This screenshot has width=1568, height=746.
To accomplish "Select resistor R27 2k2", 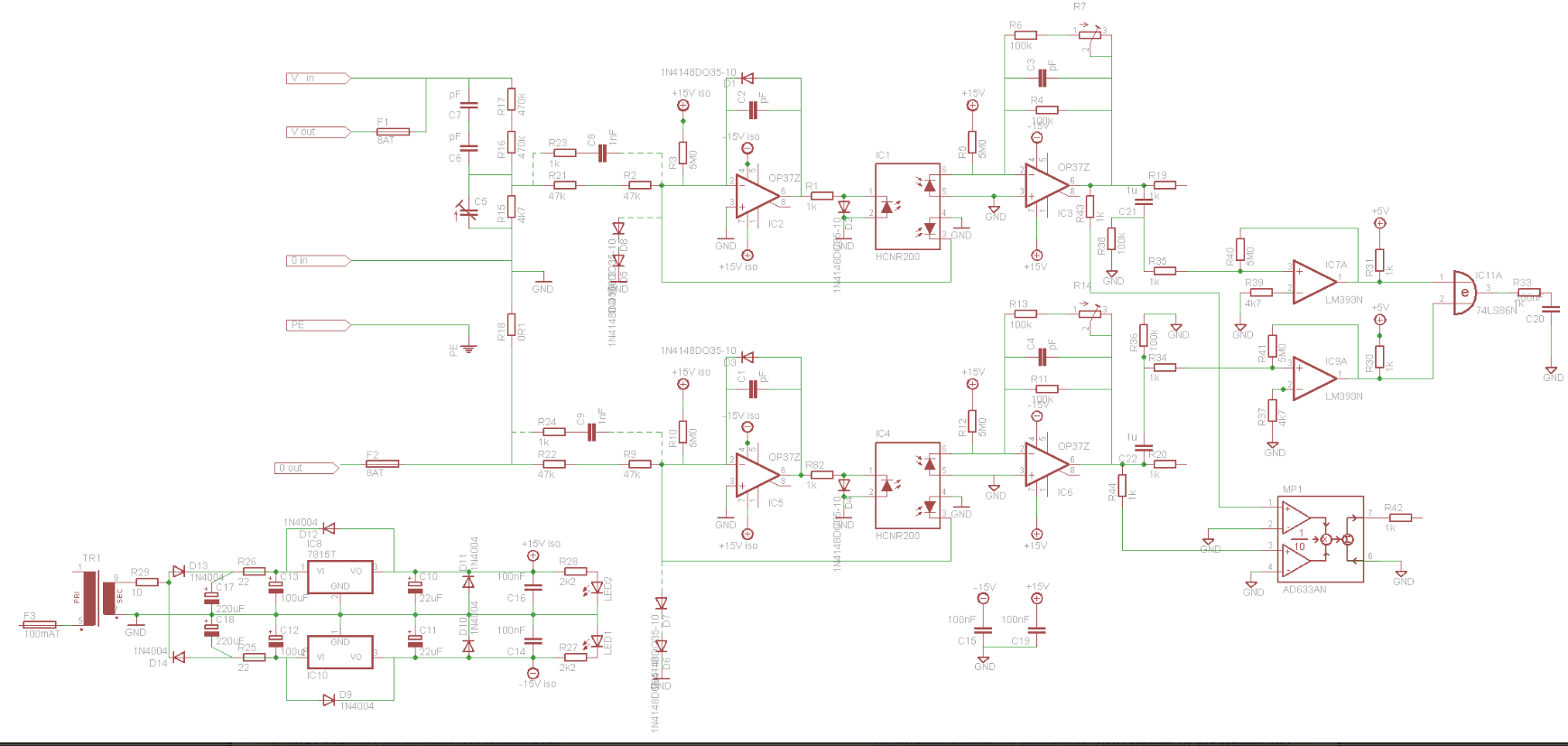I will tap(575, 657).
